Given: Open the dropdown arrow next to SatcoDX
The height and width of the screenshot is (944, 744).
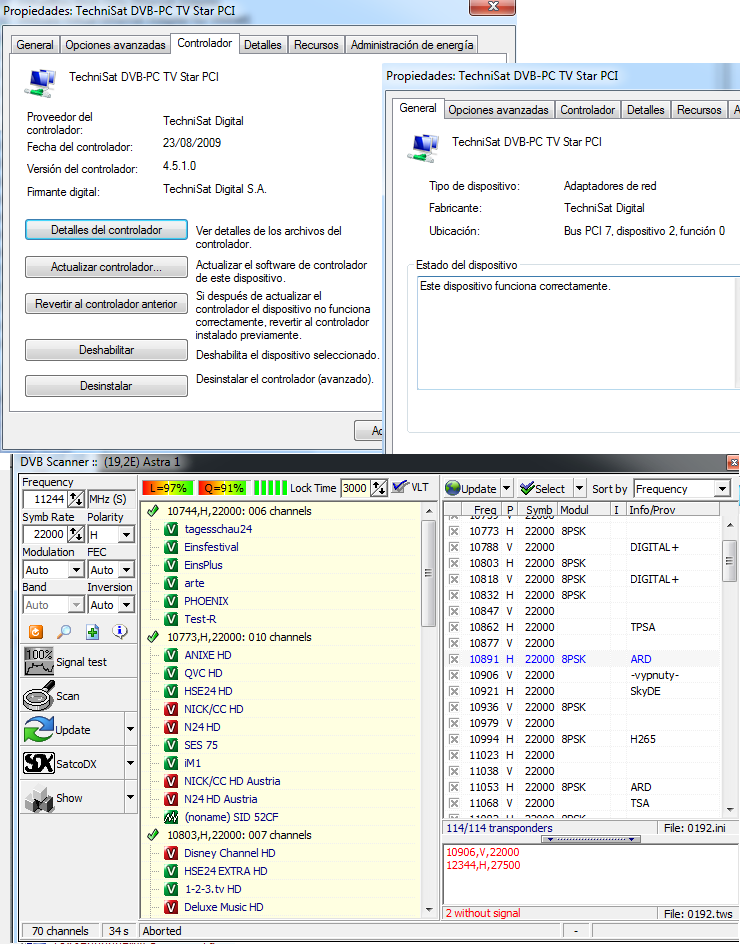Looking at the screenshot, I should tap(130, 763).
